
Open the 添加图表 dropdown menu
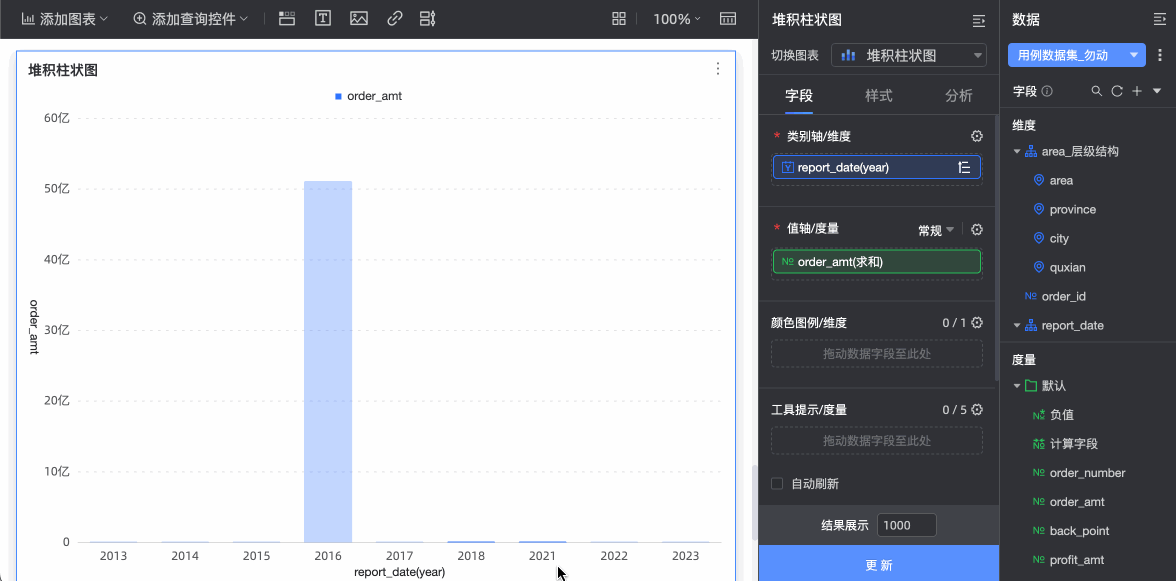point(64,19)
